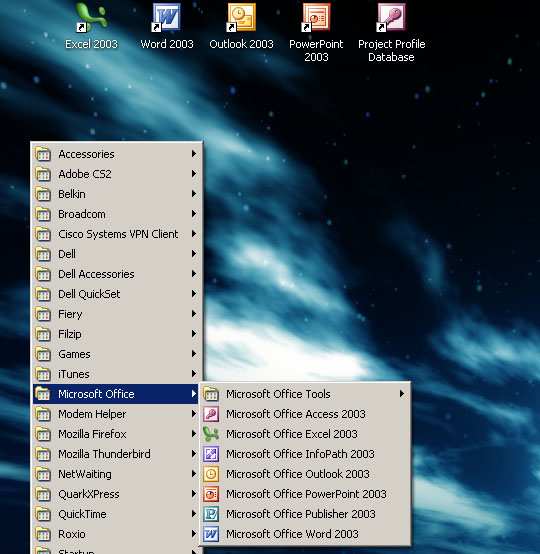540x554 pixels.
Task: Expand the NetWaiting submenu arrow
Action: 194,473
